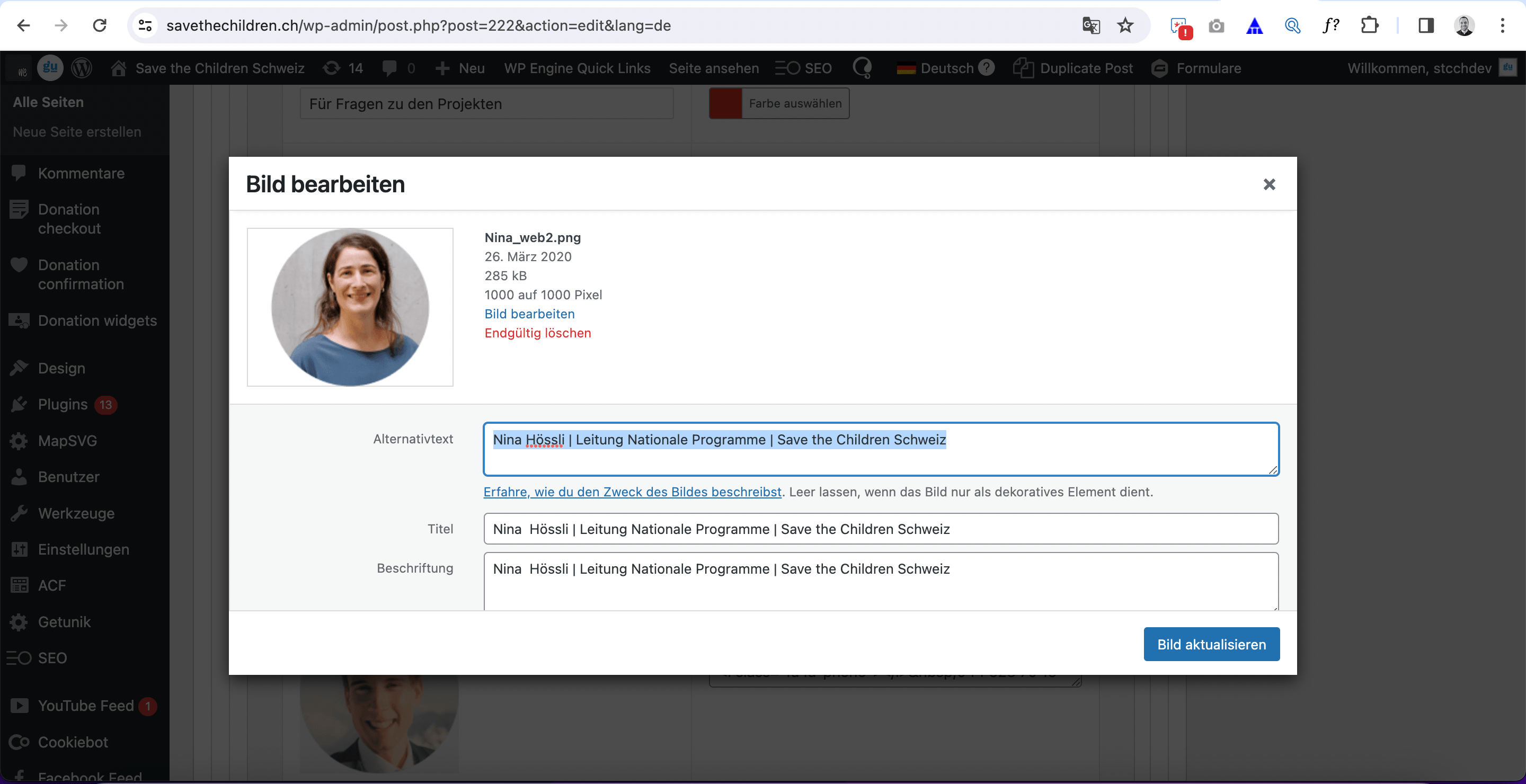Bookmark this page with the star icon
The image size is (1526, 784).
1125,25
